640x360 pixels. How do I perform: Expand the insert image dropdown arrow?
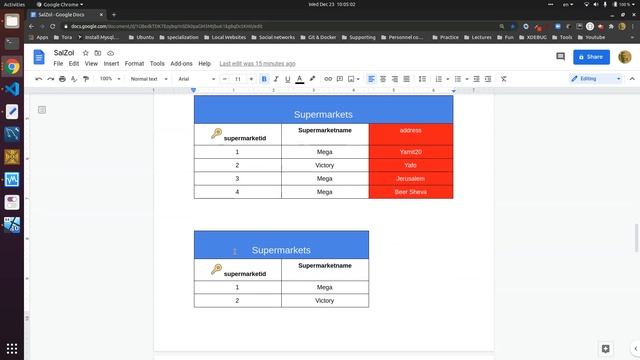[358, 79]
